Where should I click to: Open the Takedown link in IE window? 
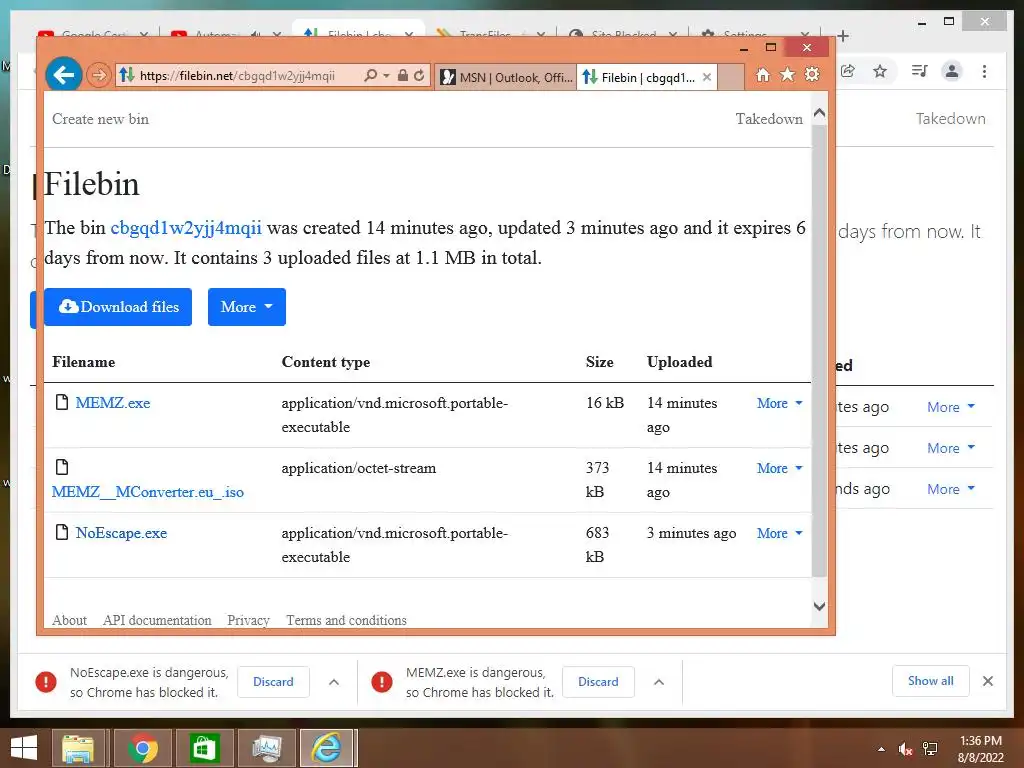tap(769, 119)
